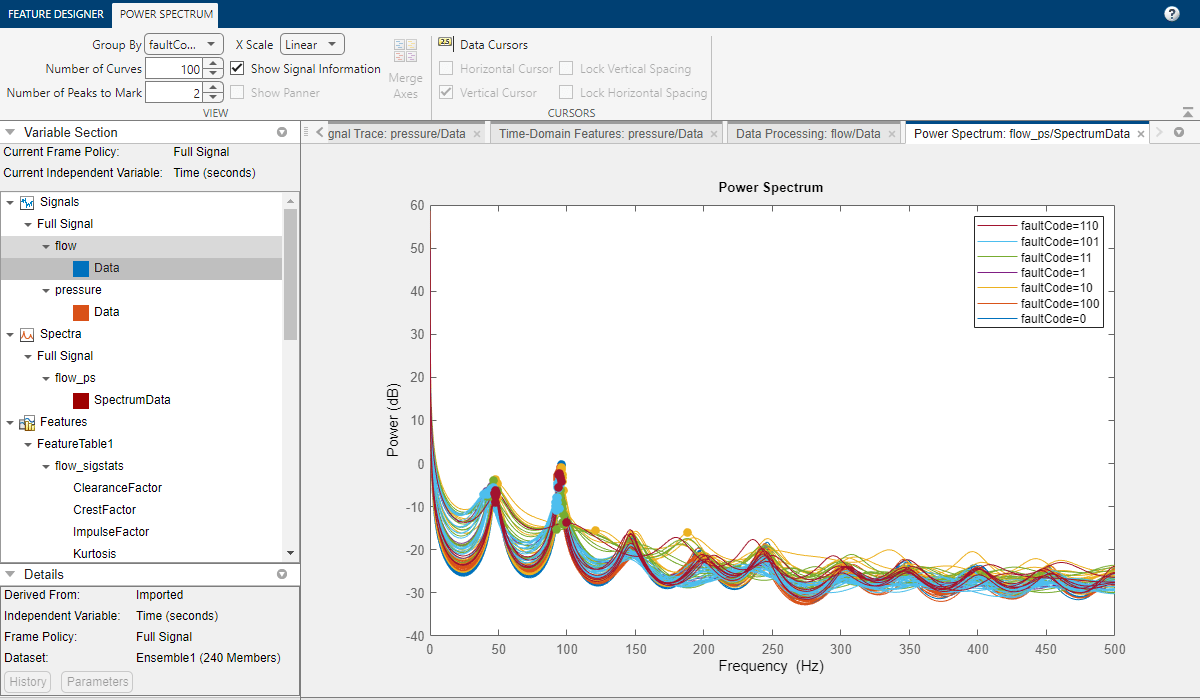Viewport: 1200px width, 700px height.
Task: Click the Features table icon in tree
Action: click(x=27, y=422)
